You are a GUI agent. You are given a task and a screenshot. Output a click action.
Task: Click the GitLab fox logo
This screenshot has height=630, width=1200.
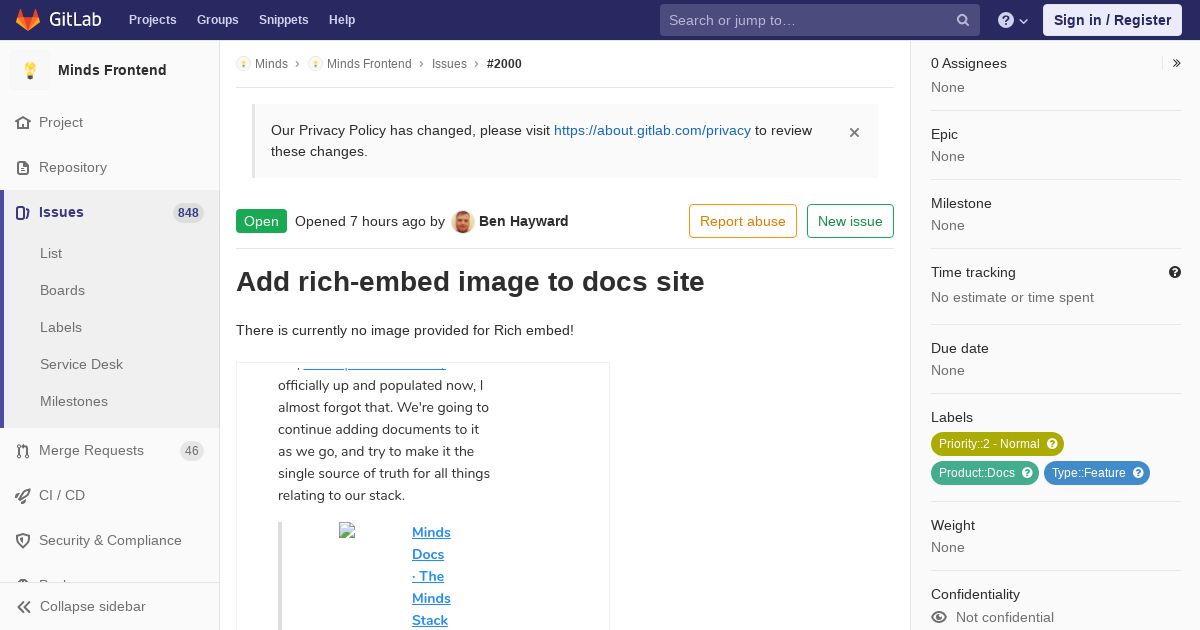[x=28, y=19]
